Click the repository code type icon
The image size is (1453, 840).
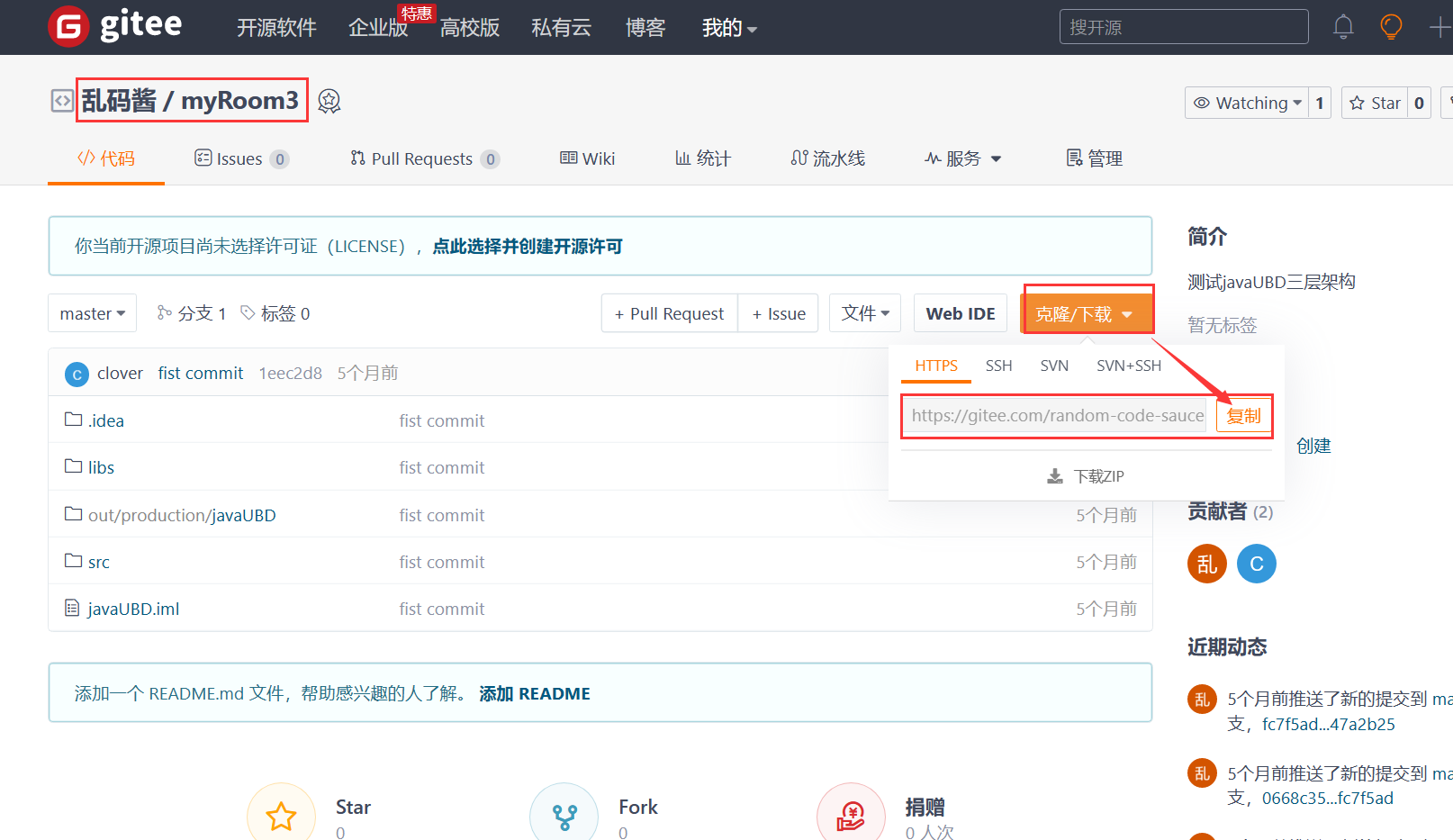tap(61, 101)
